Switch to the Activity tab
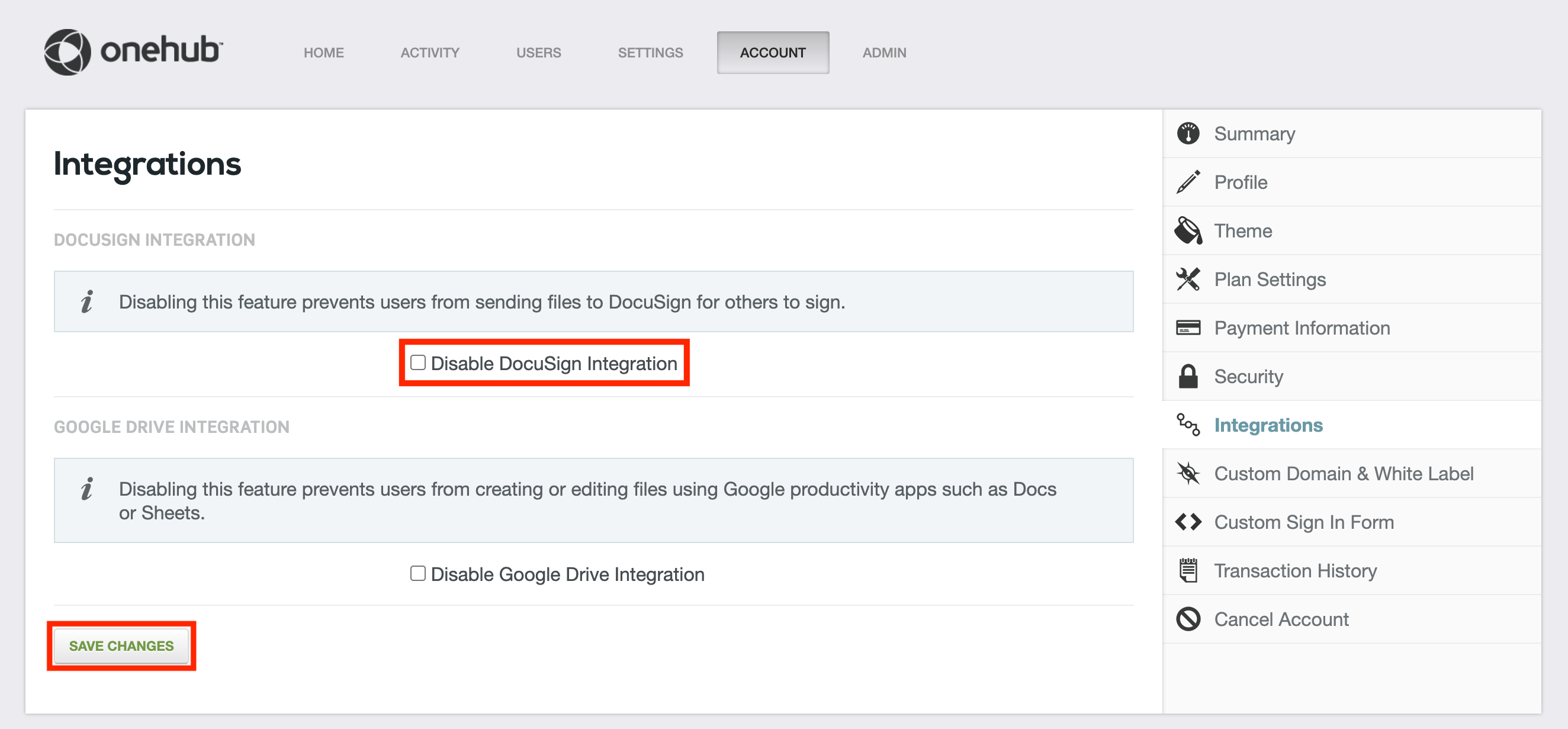The width and height of the screenshot is (1568, 729). (x=430, y=53)
